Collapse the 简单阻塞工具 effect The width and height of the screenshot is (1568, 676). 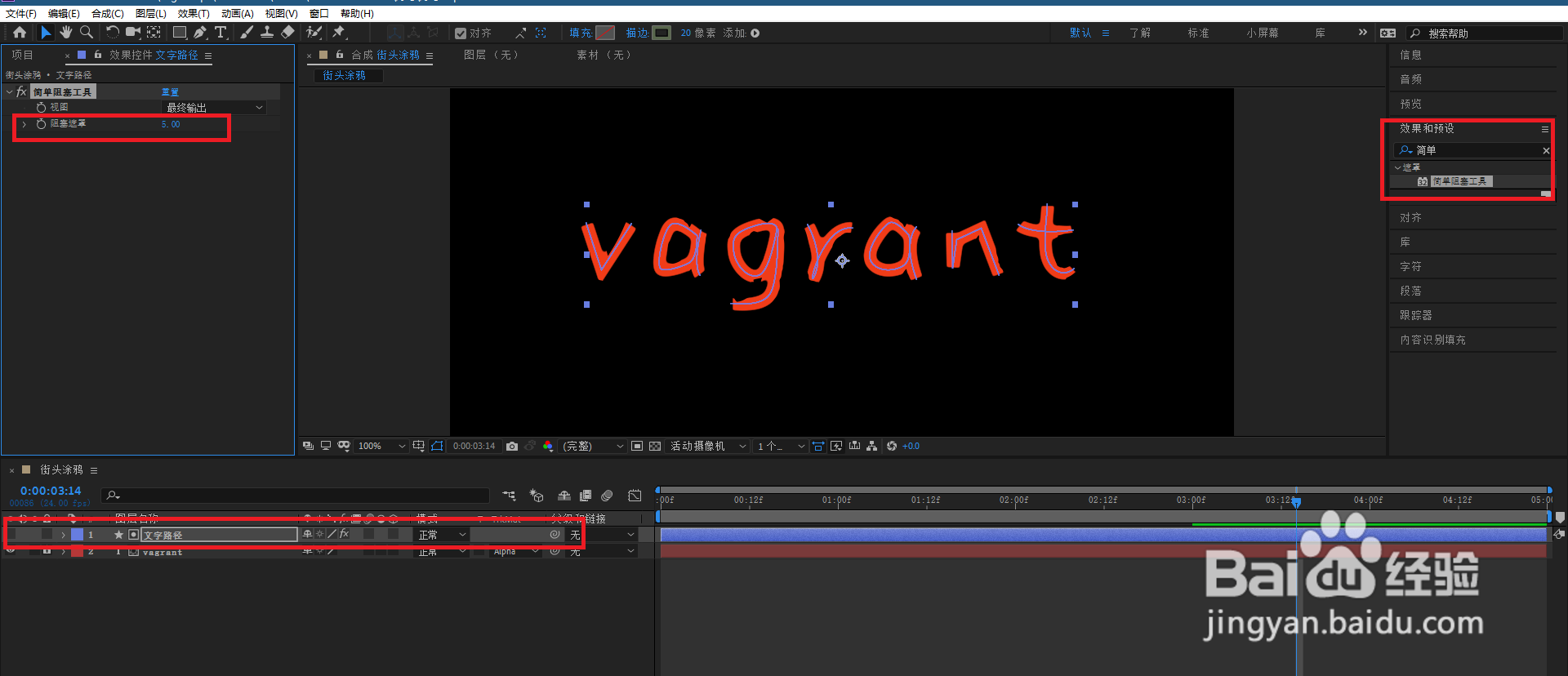(x=9, y=92)
